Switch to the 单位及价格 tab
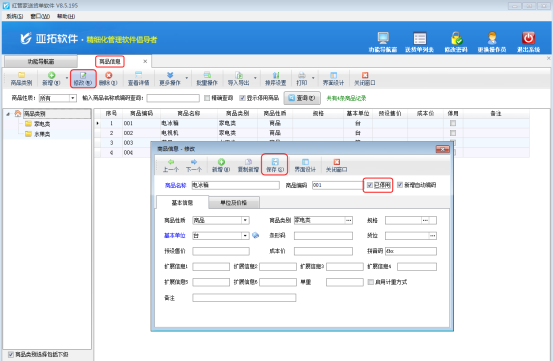Image resolution: width=553 pixels, height=361 pixels. tap(233, 203)
